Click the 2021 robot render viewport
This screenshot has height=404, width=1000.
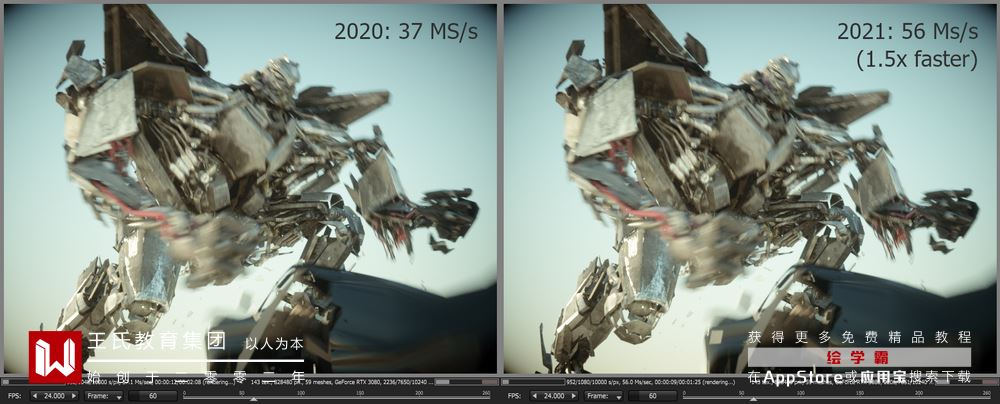[750, 189]
